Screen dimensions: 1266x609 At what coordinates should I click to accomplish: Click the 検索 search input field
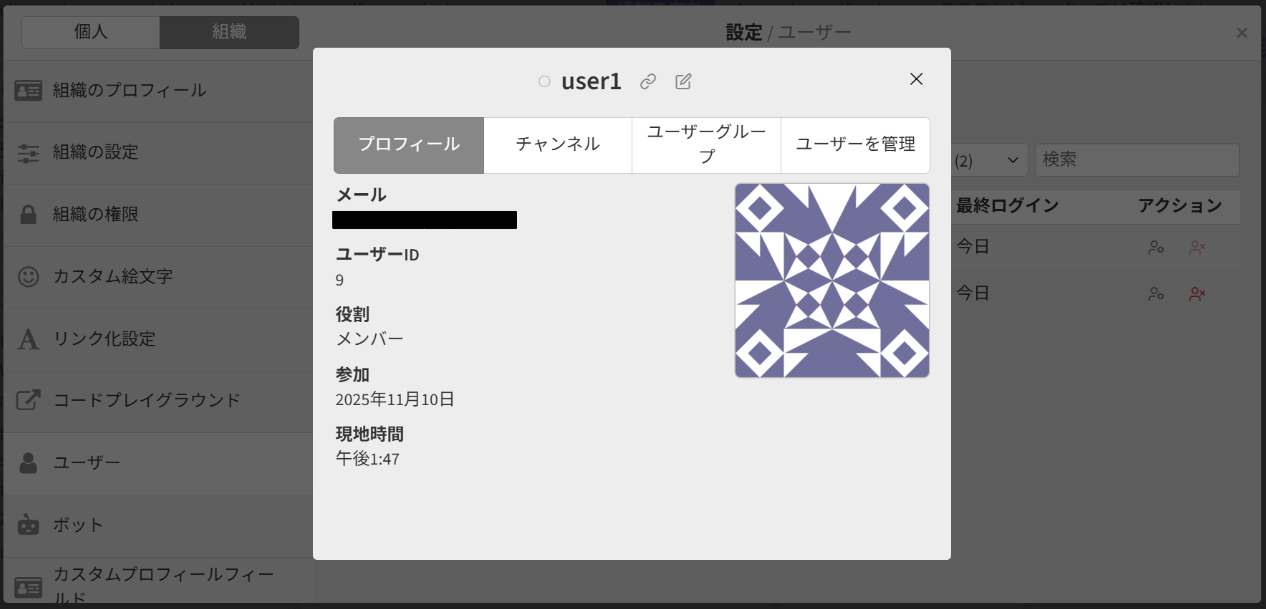pos(1137,159)
